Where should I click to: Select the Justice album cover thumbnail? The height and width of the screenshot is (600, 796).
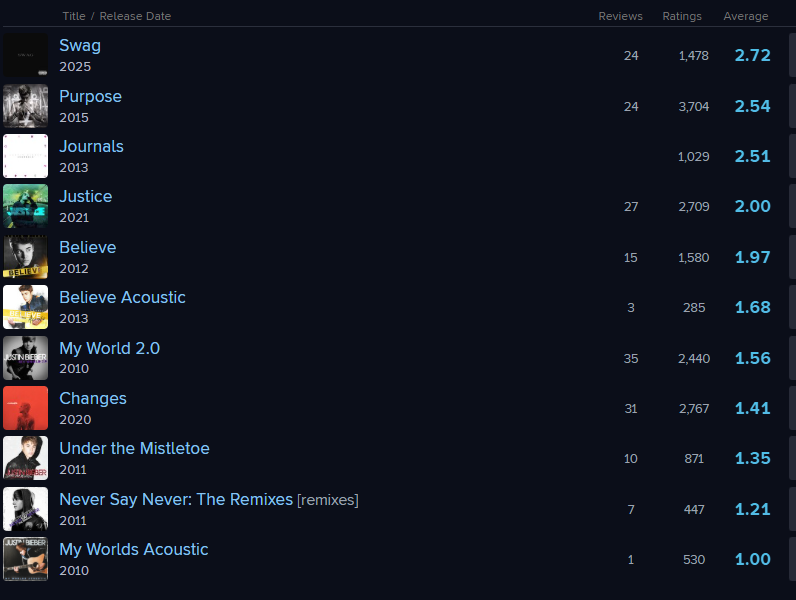coord(25,206)
